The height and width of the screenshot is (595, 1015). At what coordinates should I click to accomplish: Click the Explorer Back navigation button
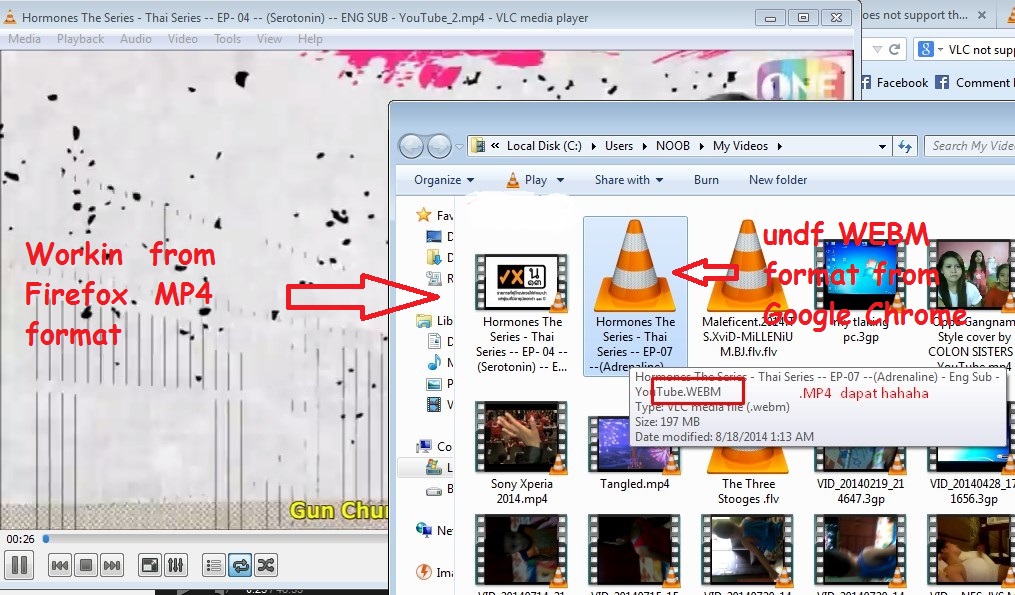pyautogui.click(x=411, y=146)
